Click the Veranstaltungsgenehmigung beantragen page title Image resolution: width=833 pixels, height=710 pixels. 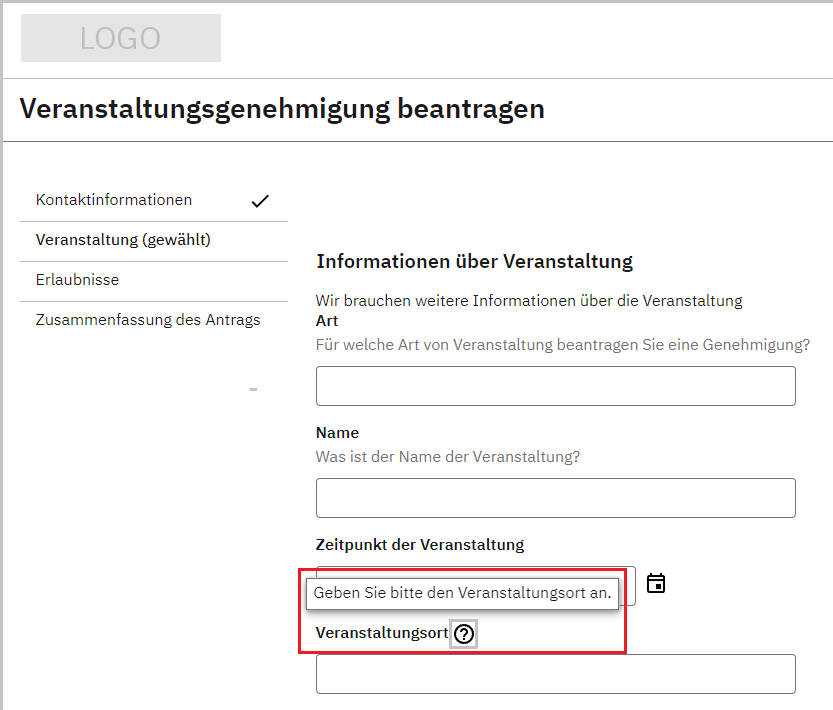(x=282, y=108)
